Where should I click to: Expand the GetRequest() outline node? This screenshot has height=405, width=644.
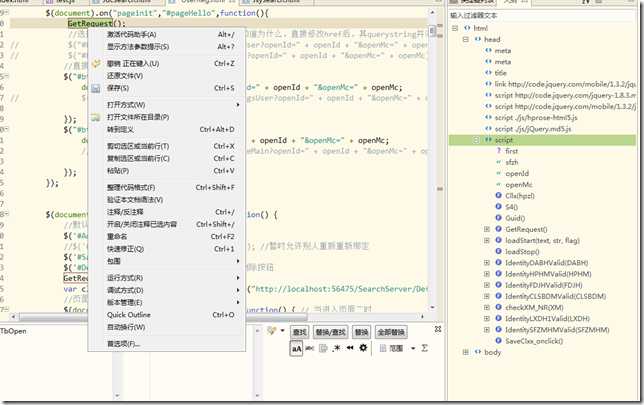tap(487, 229)
